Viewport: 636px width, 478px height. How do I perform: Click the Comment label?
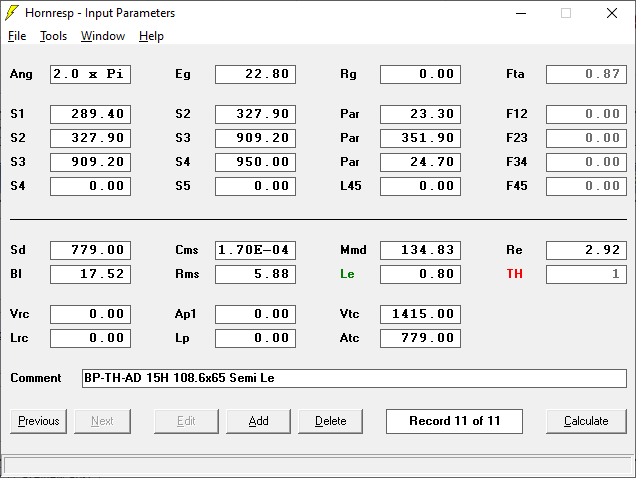[36, 378]
